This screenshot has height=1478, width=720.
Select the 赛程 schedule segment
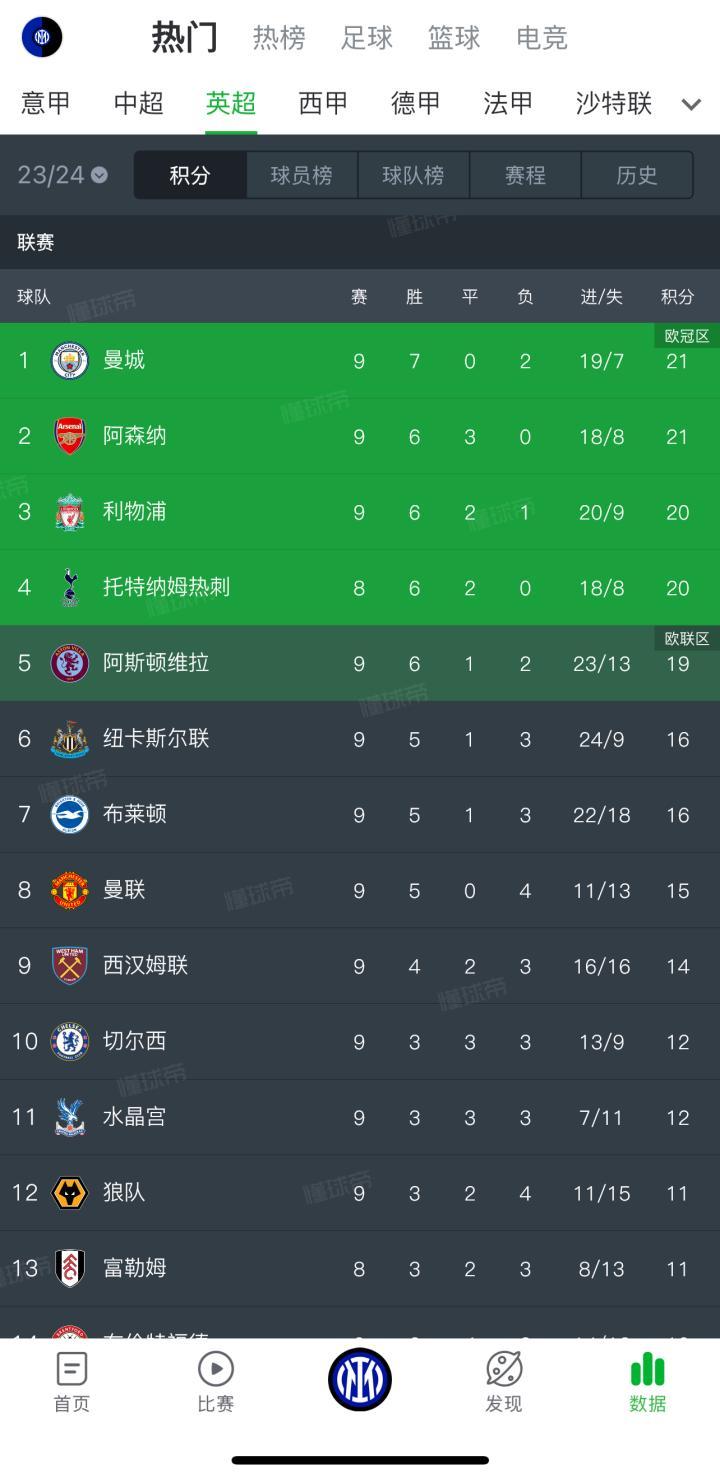click(525, 175)
